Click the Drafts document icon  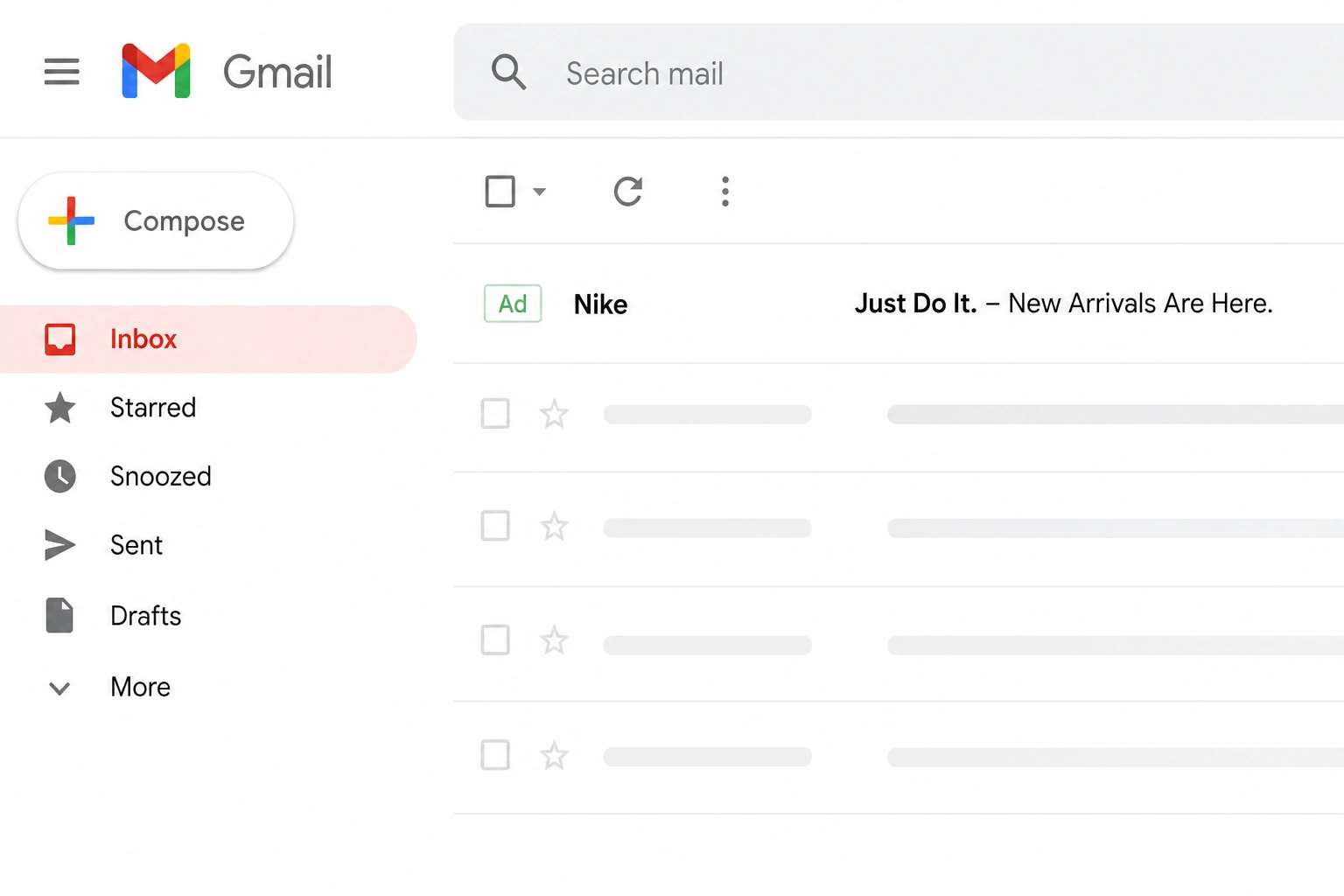(59, 616)
